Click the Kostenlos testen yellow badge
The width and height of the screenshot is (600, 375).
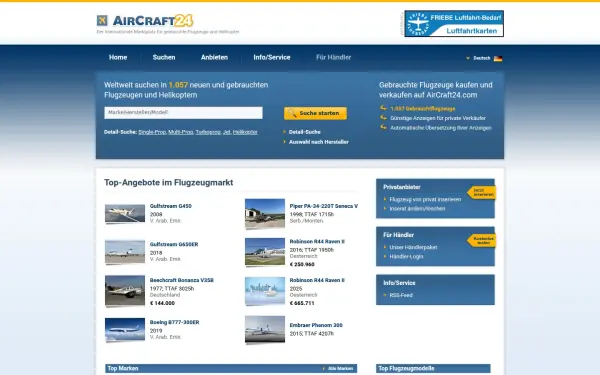point(482,240)
